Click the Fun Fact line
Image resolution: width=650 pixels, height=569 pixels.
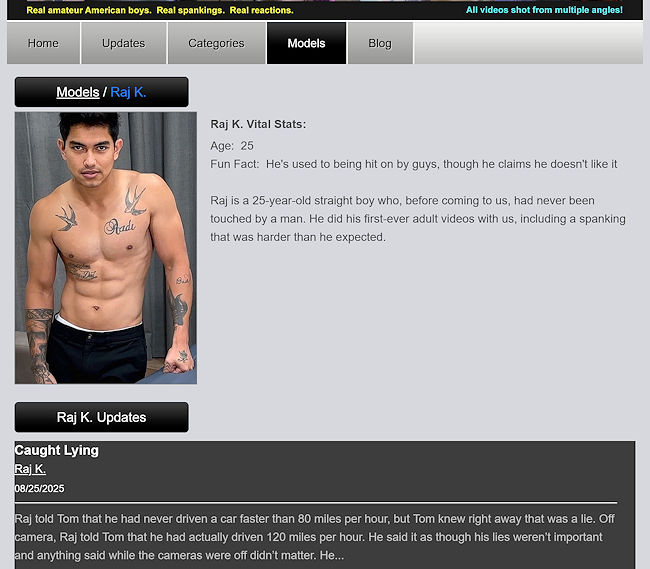tap(414, 164)
